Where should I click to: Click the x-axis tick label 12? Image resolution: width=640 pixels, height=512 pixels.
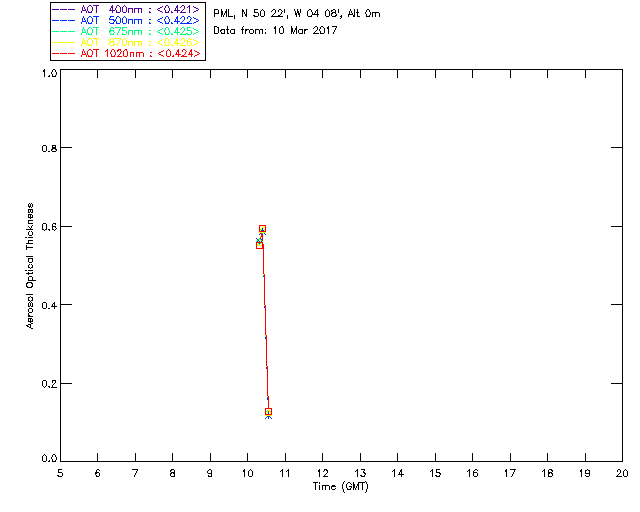point(322,473)
